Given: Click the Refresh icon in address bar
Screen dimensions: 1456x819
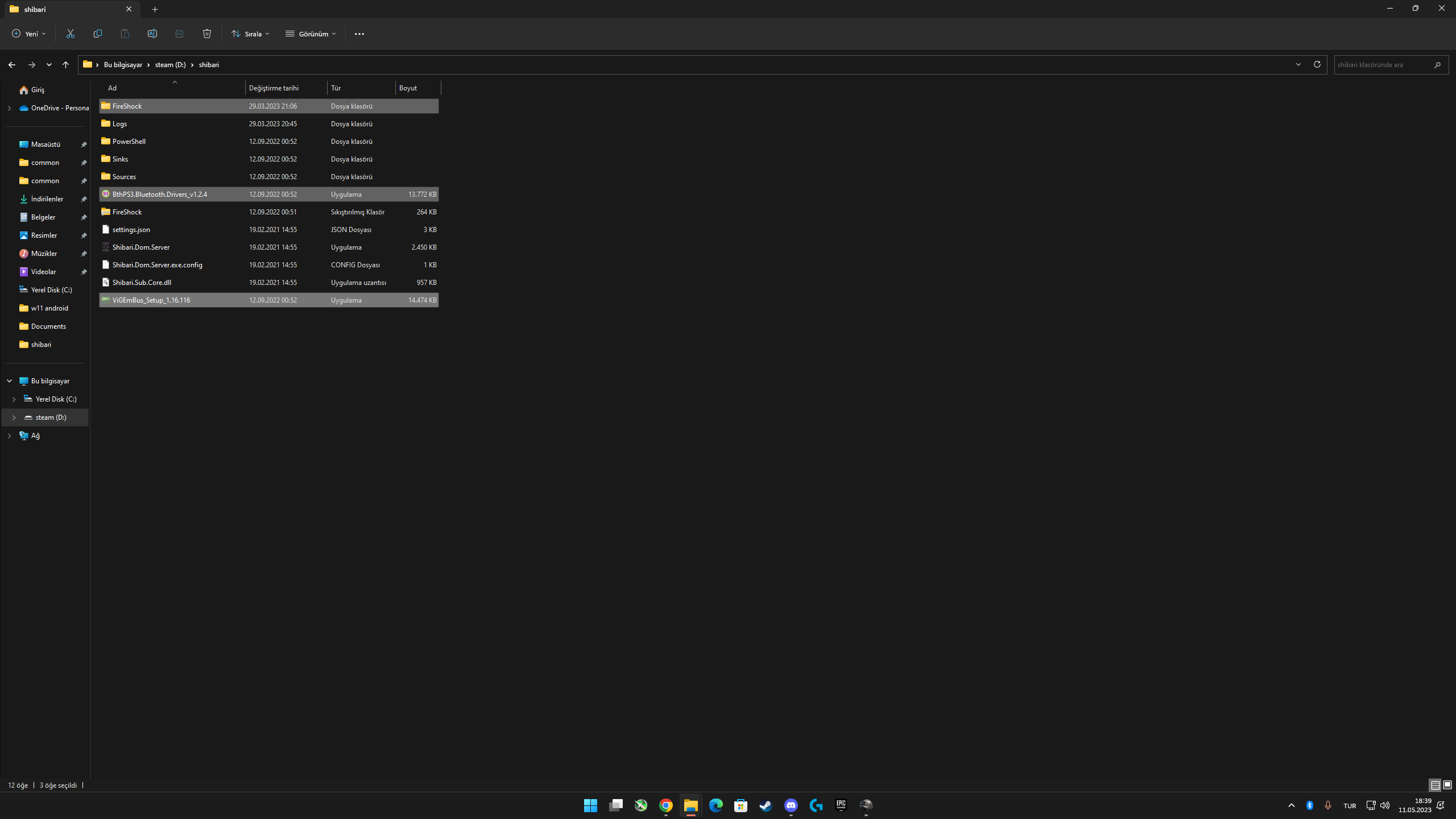Looking at the screenshot, I should [1317, 64].
